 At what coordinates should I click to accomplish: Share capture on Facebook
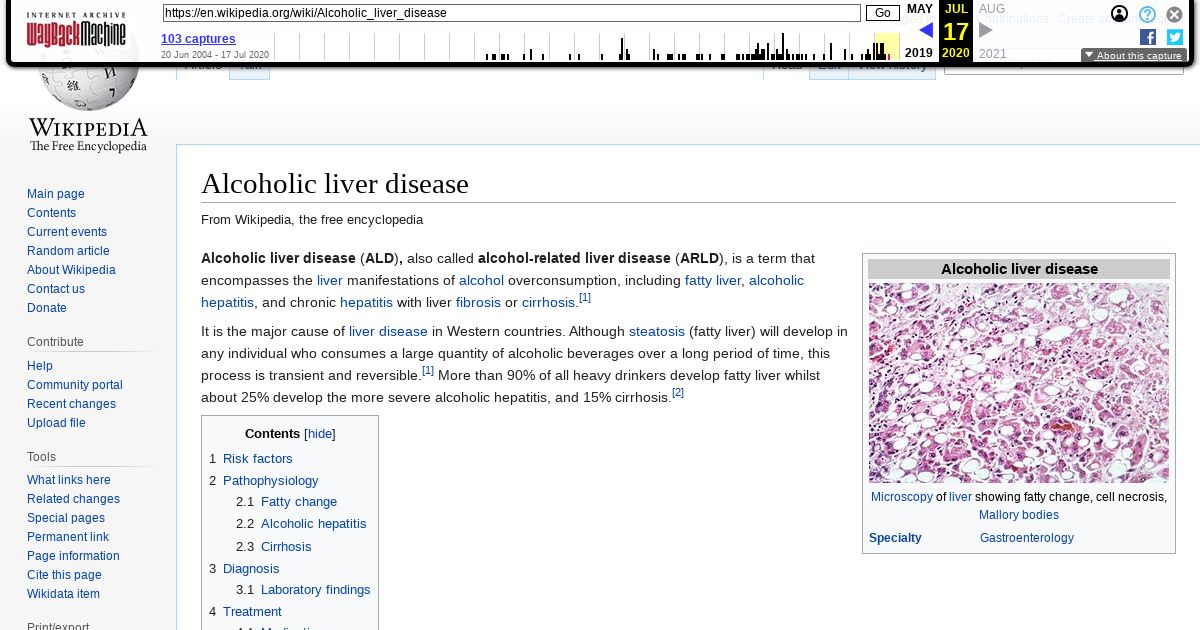(1148, 37)
